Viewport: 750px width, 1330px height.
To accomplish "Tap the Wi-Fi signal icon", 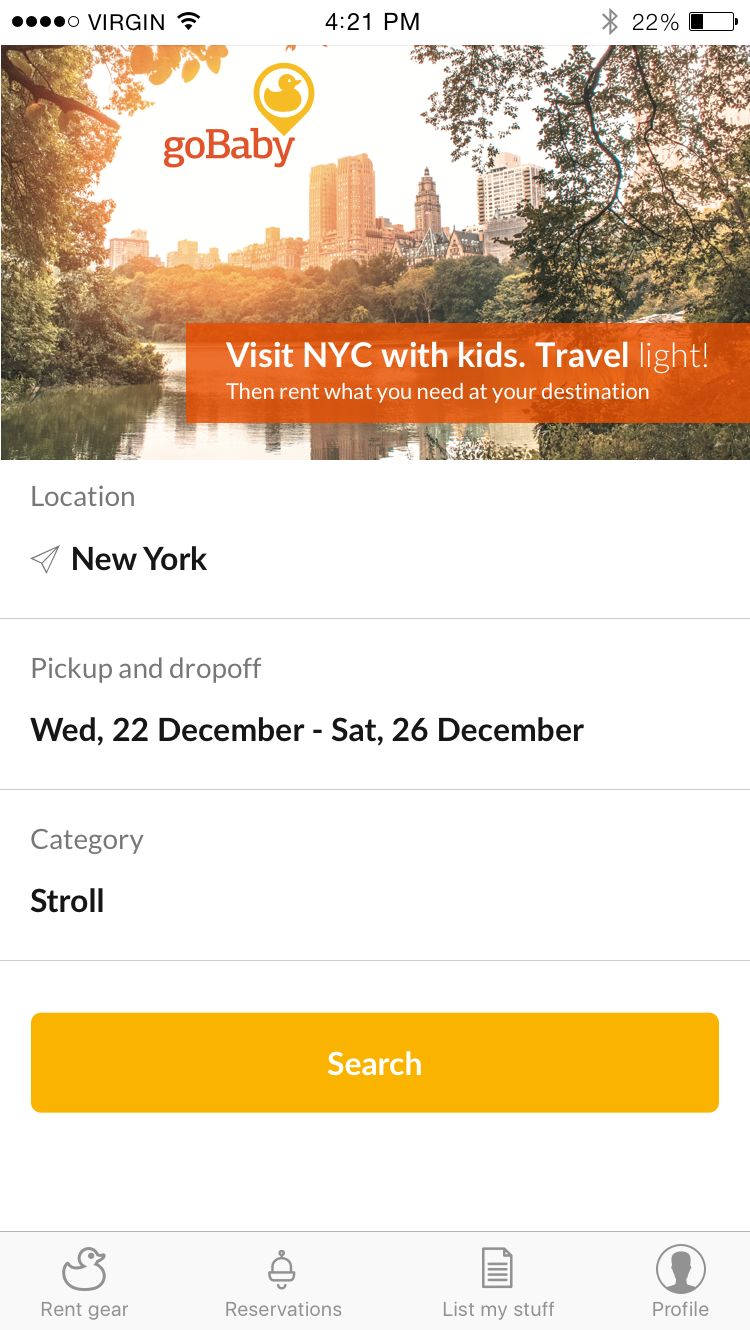I will [187, 22].
